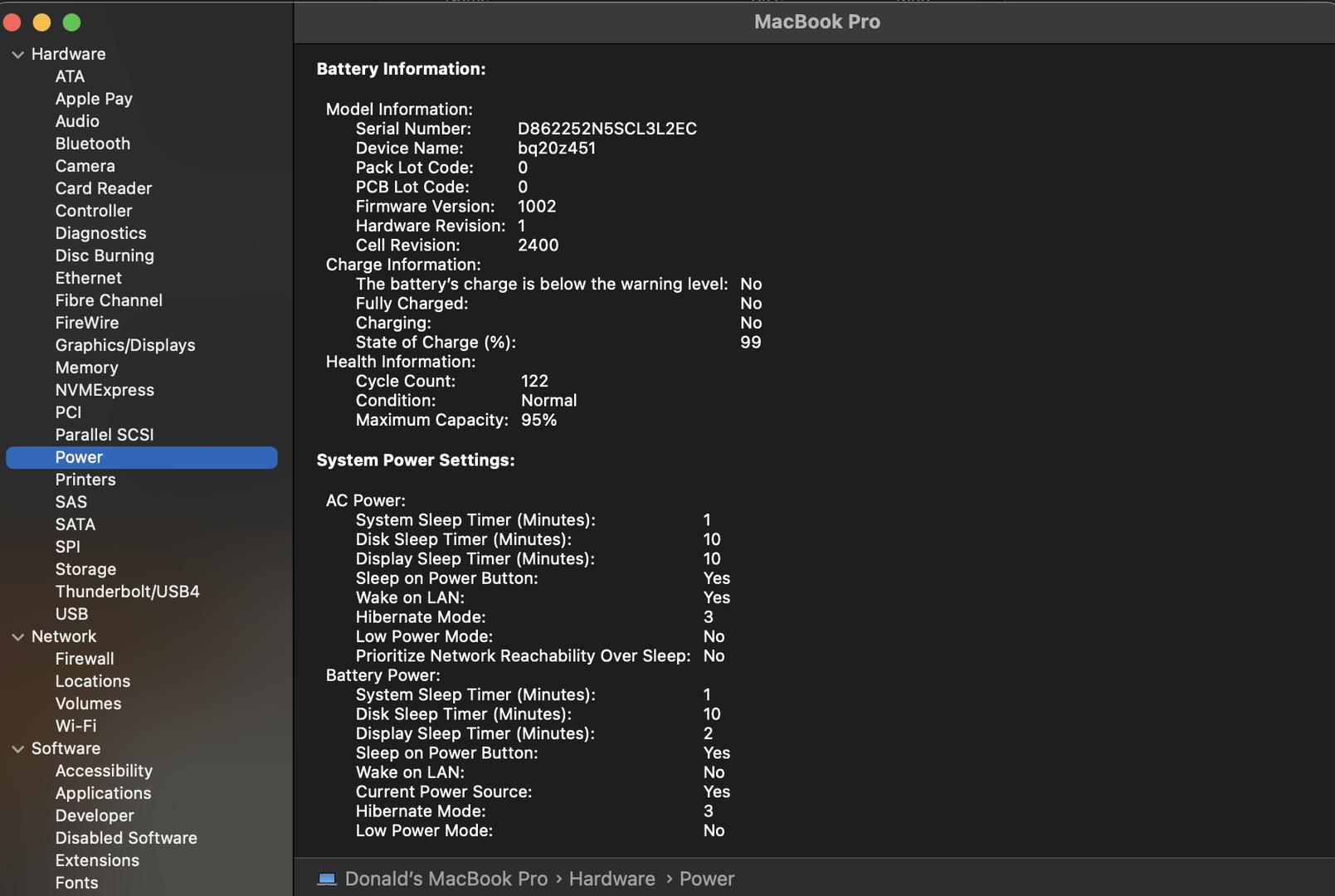Show Storage information
This screenshot has height=896, width=1335.
click(x=85, y=569)
